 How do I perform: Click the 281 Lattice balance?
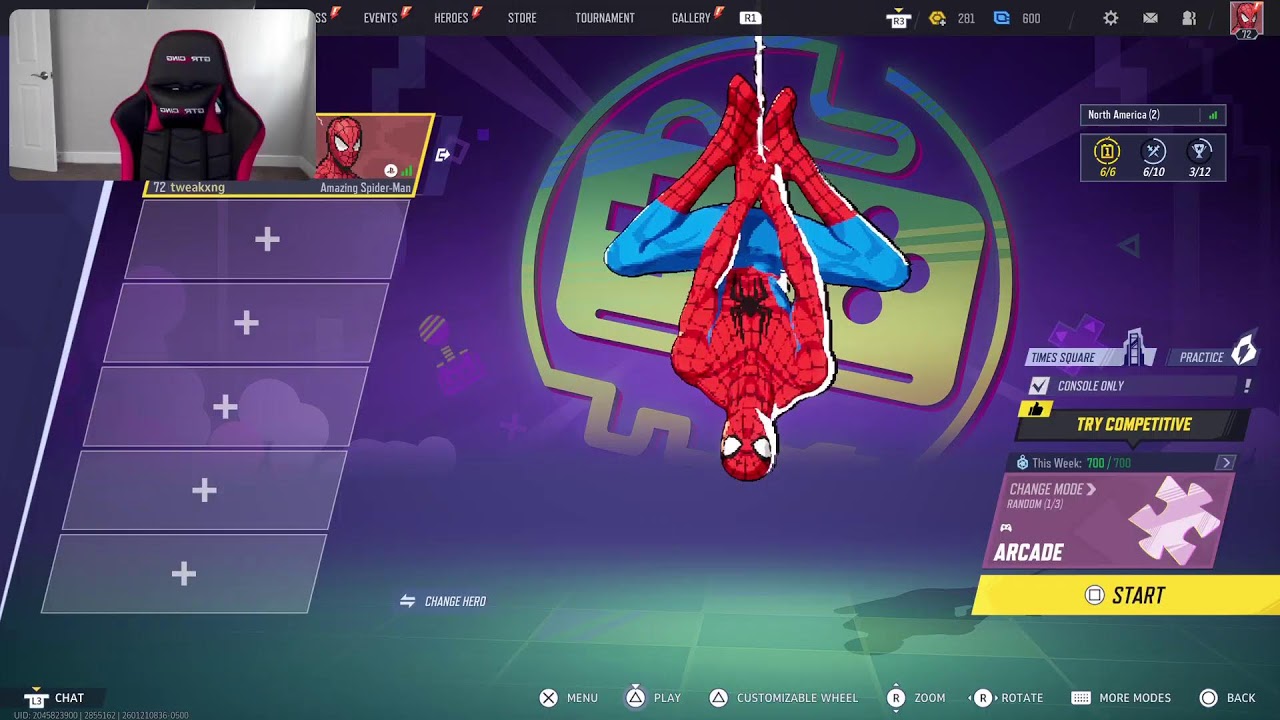coord(966,18)
